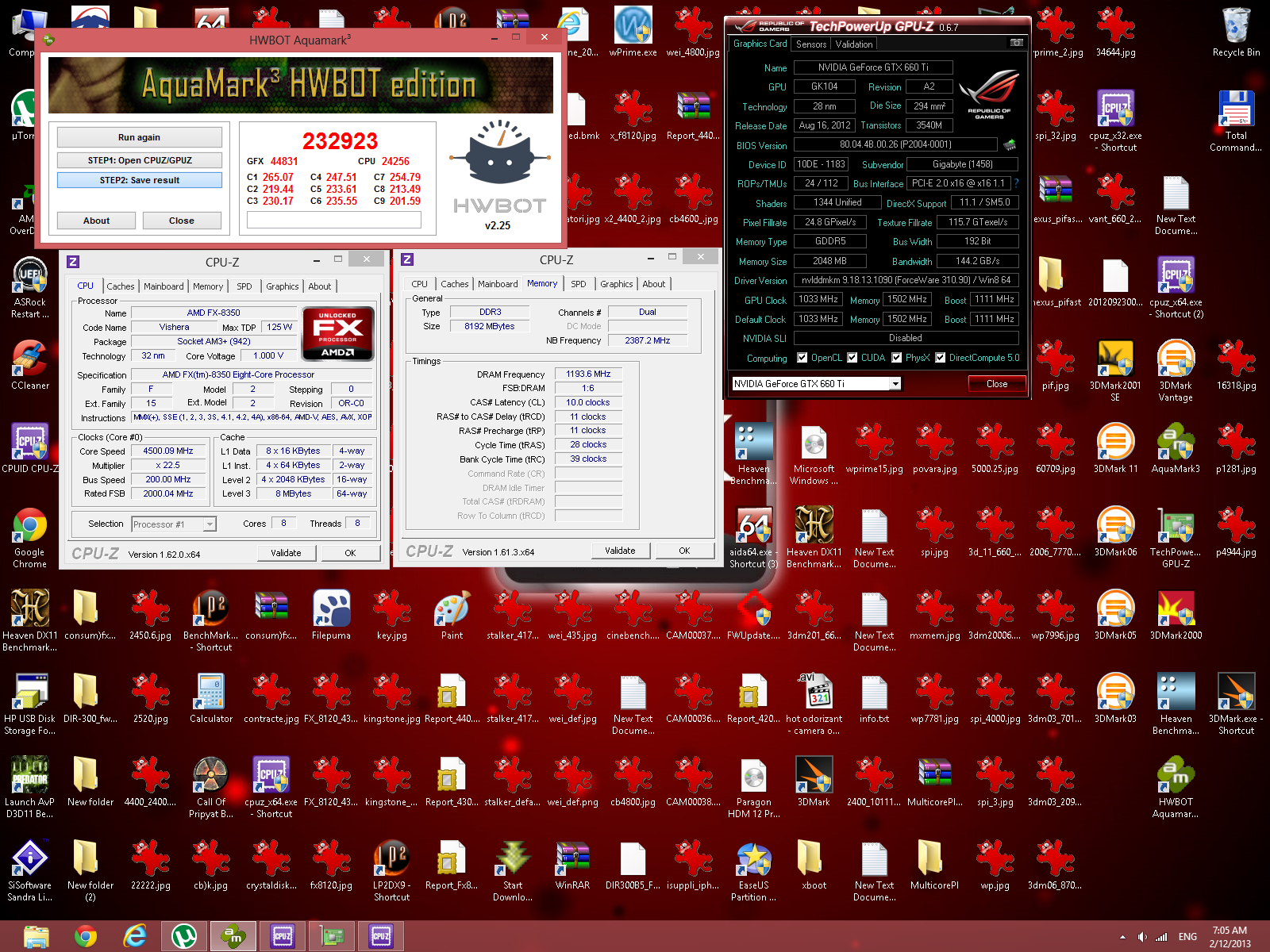Toggle the DirectCompute 5.0 checkbox
Image resolution: width=1270 pixels, height=952 pixels.
coord(941,358)
